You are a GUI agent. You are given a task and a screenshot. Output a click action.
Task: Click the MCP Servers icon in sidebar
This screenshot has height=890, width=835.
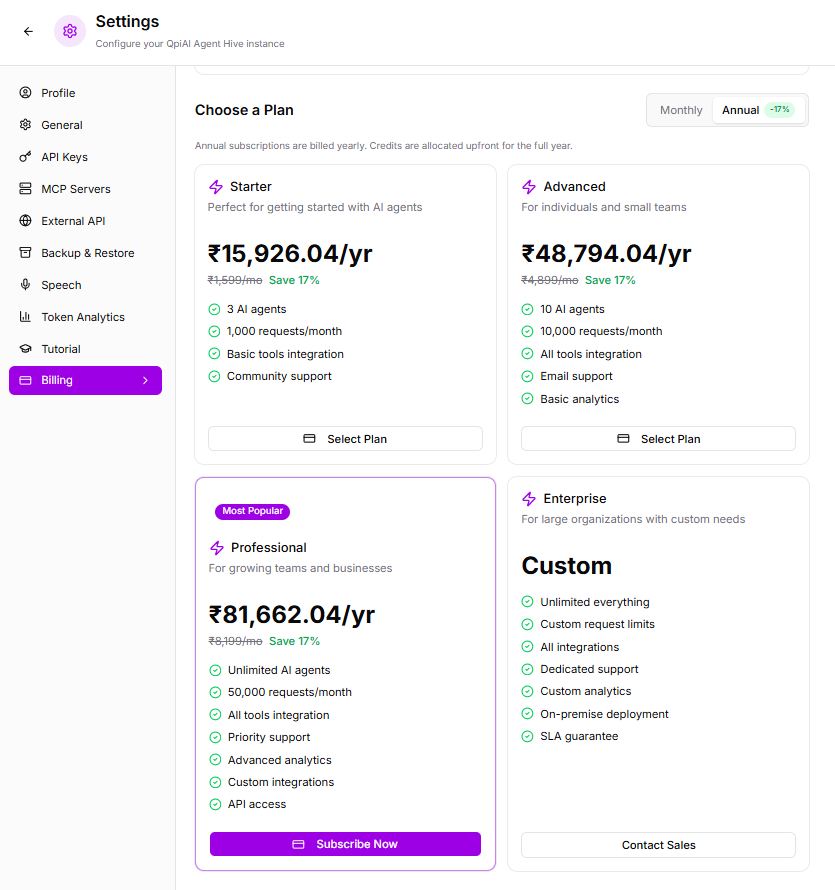click(x=25, y=189)
